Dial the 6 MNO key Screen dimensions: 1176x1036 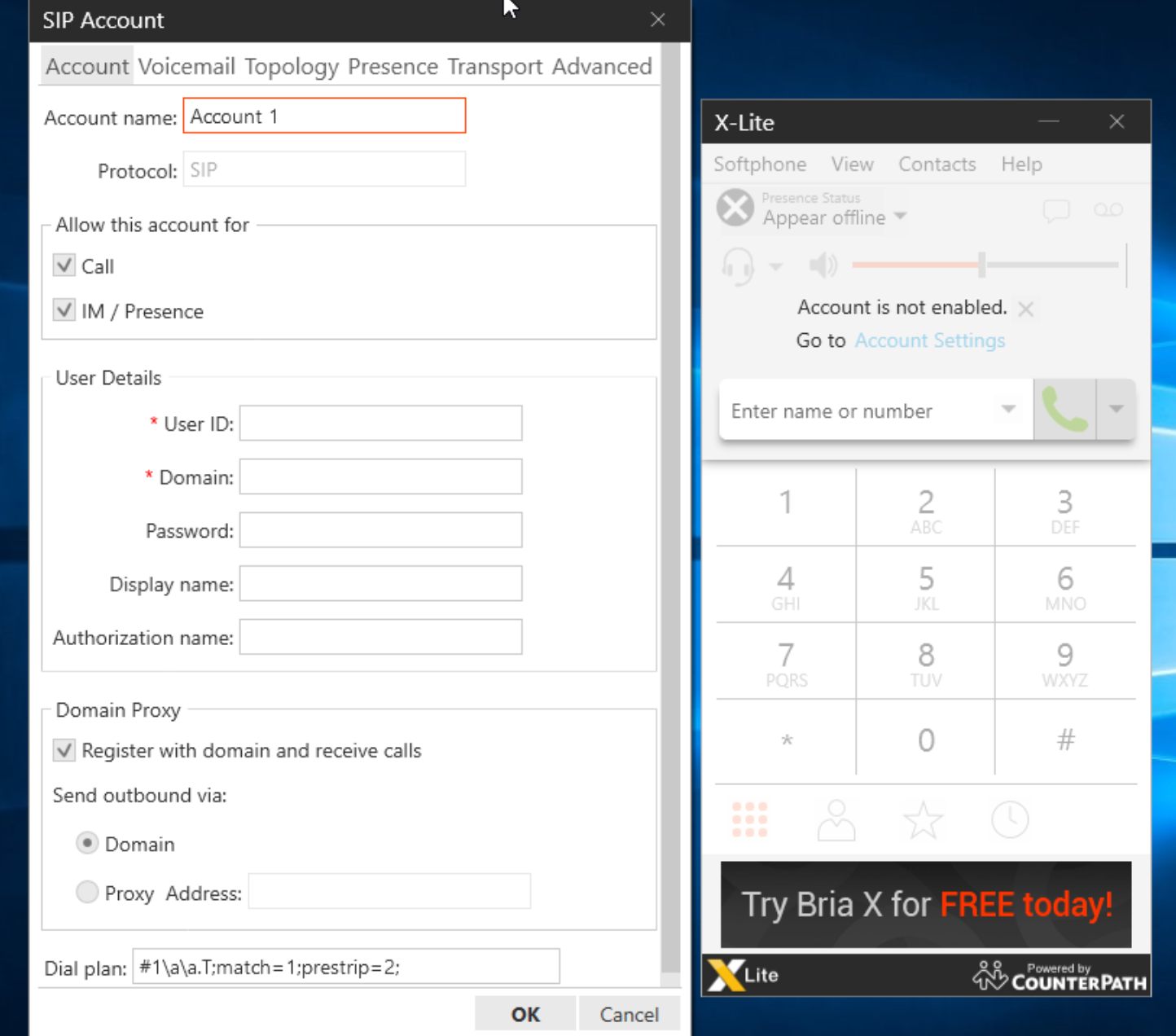click(1065, 584)
